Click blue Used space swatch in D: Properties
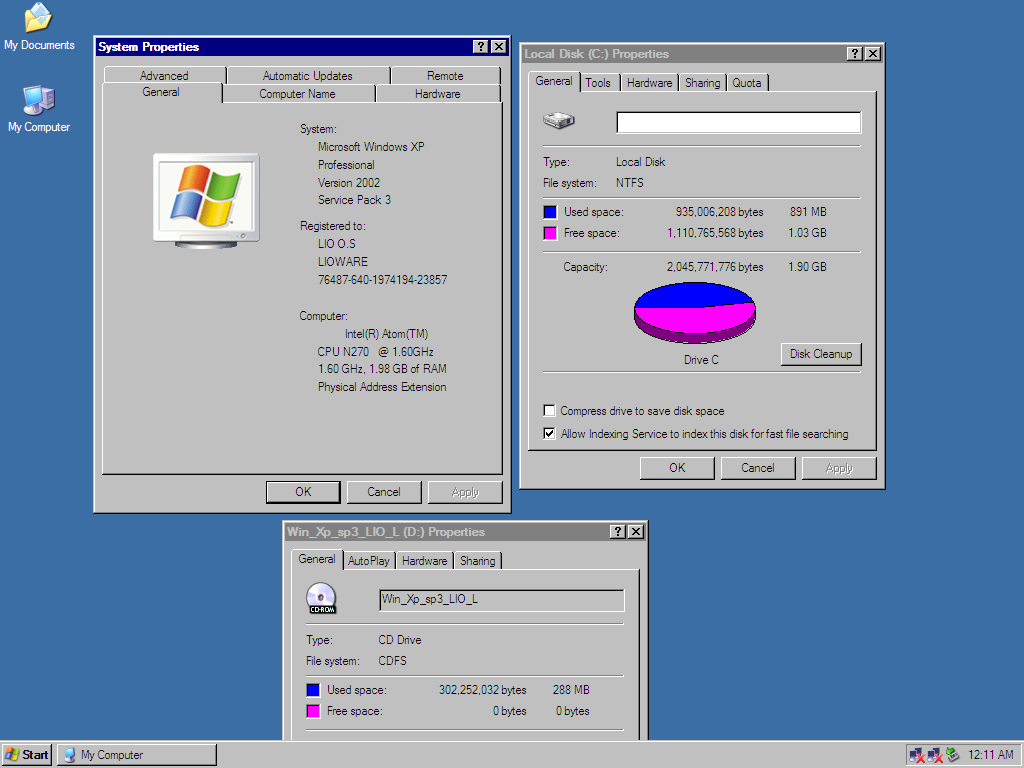This screenshot has width=1024, height=768. pos(313,690)
